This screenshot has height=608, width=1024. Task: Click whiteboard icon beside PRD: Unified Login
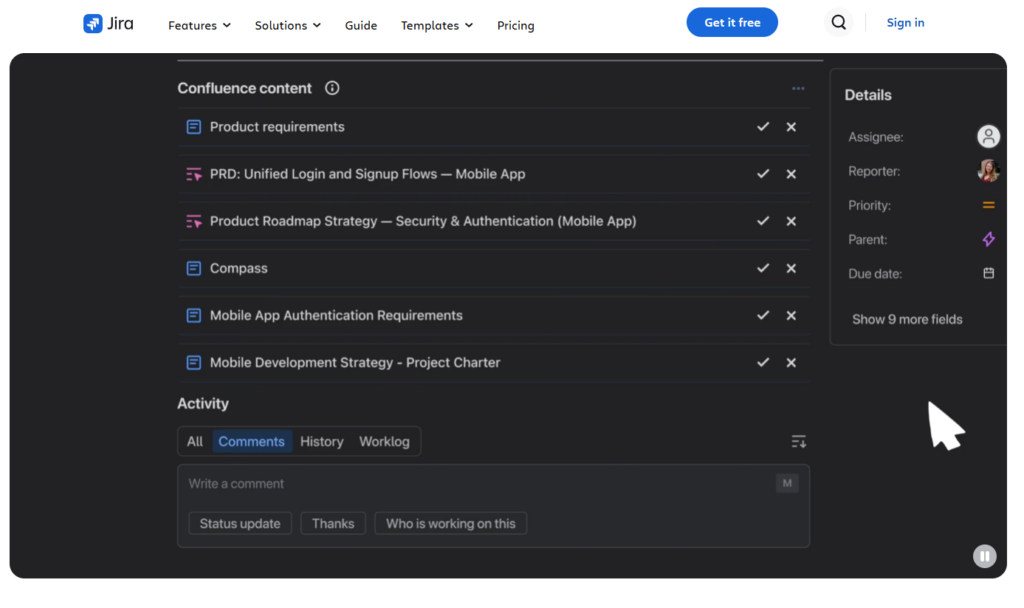193,174
